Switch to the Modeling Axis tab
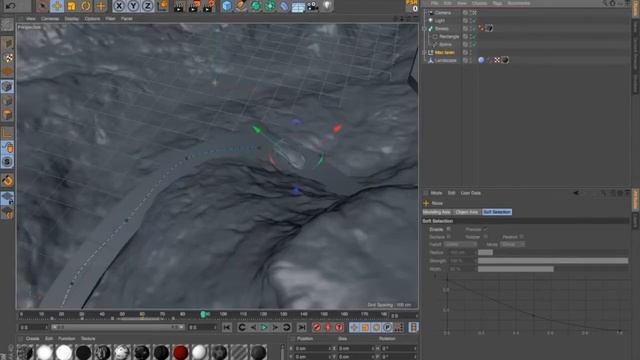Screen dimensions: 640x360 pyautogui.click(x=437, y=212)
